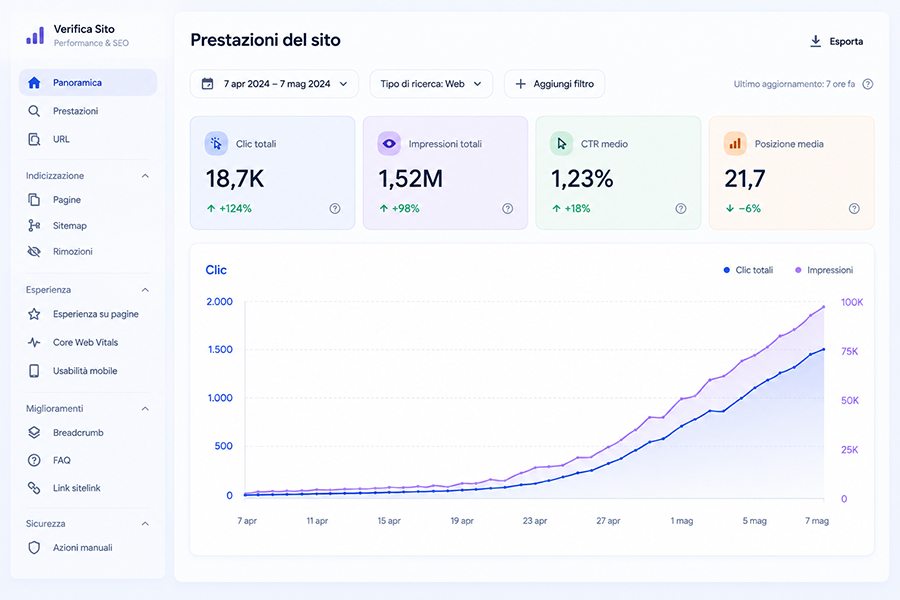Image resolution: width=900 pixels, height=600 pixels.
Task: Toggle Impressioni series in chart legend
Action: click(x=824, y=270)
